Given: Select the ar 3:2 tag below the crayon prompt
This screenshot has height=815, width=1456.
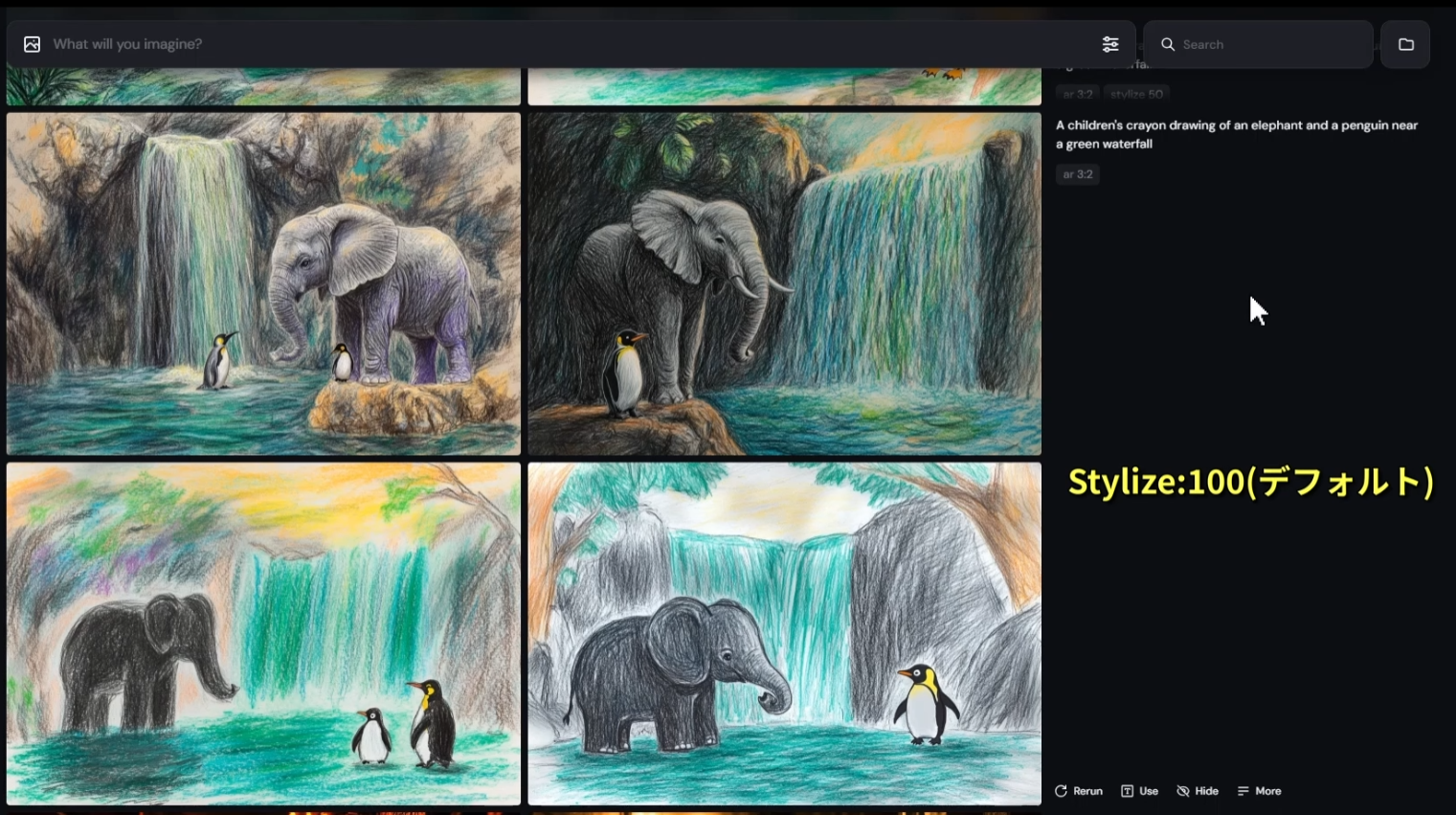Looking at the screenshot, I should pos(1077,174).
